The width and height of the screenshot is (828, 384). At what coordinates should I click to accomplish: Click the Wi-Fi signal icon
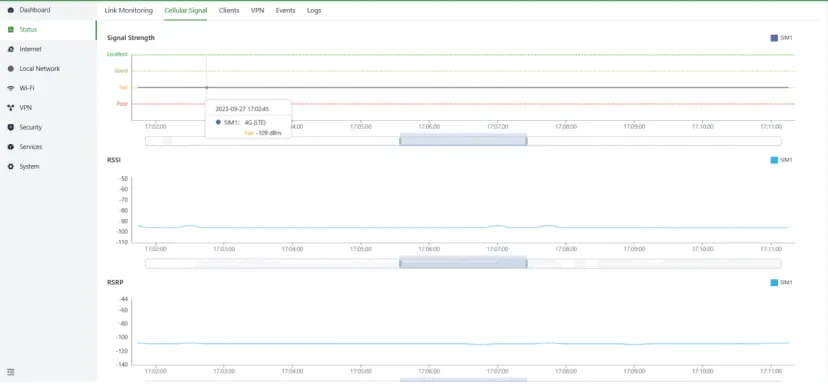tap(11, 88)
